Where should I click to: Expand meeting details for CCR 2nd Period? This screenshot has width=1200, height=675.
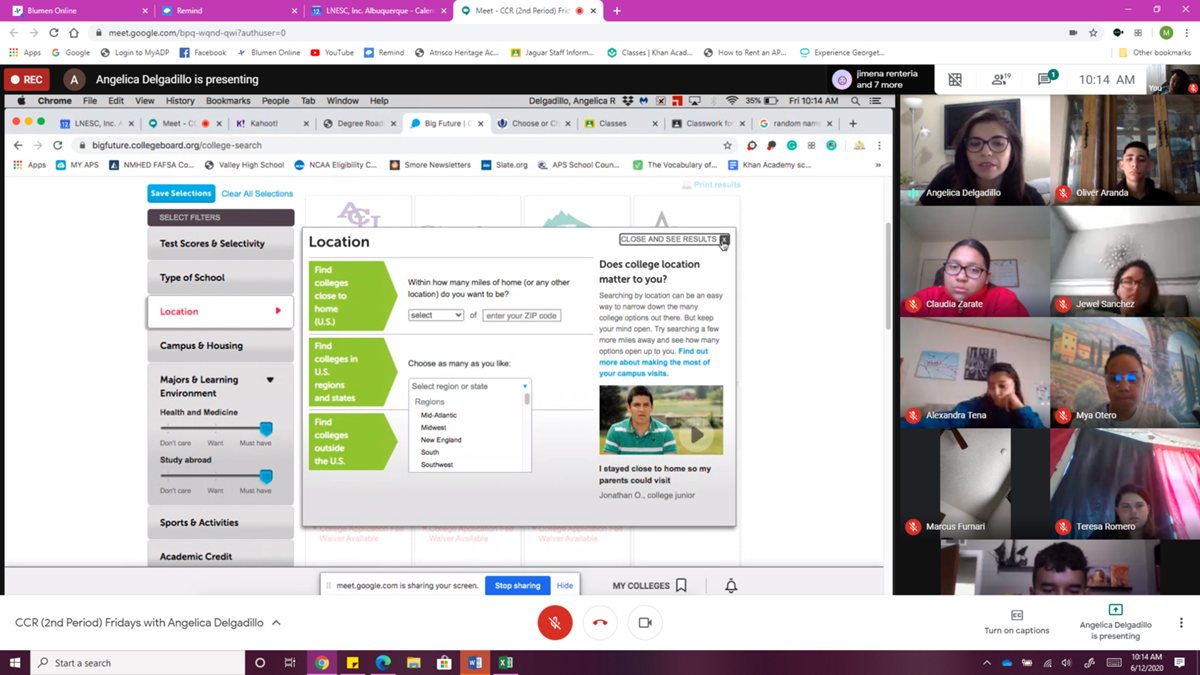pyautogui.click(x=148, y=622)
